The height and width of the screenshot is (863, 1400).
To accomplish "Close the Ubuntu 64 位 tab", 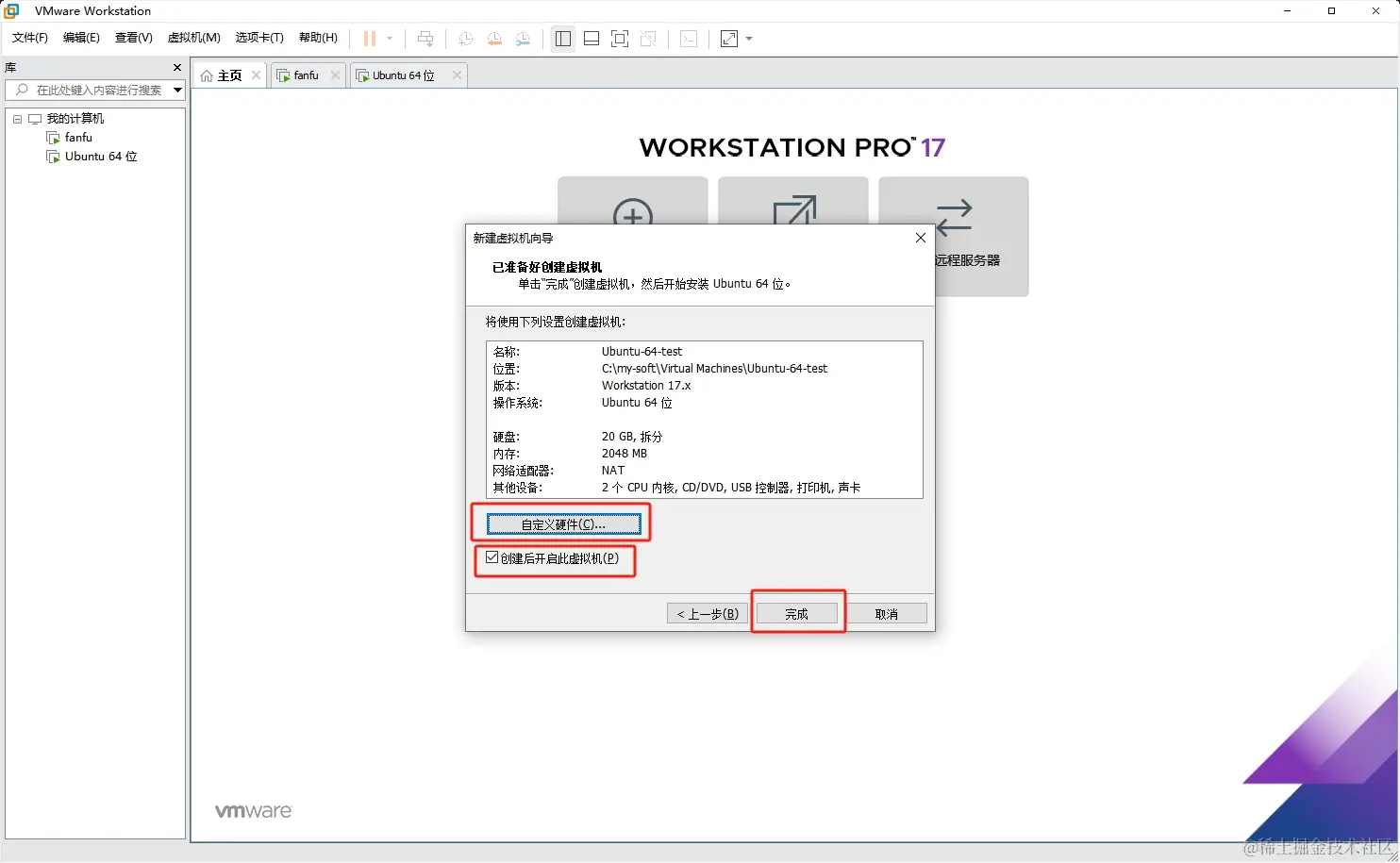I will (x=457, y=75).
